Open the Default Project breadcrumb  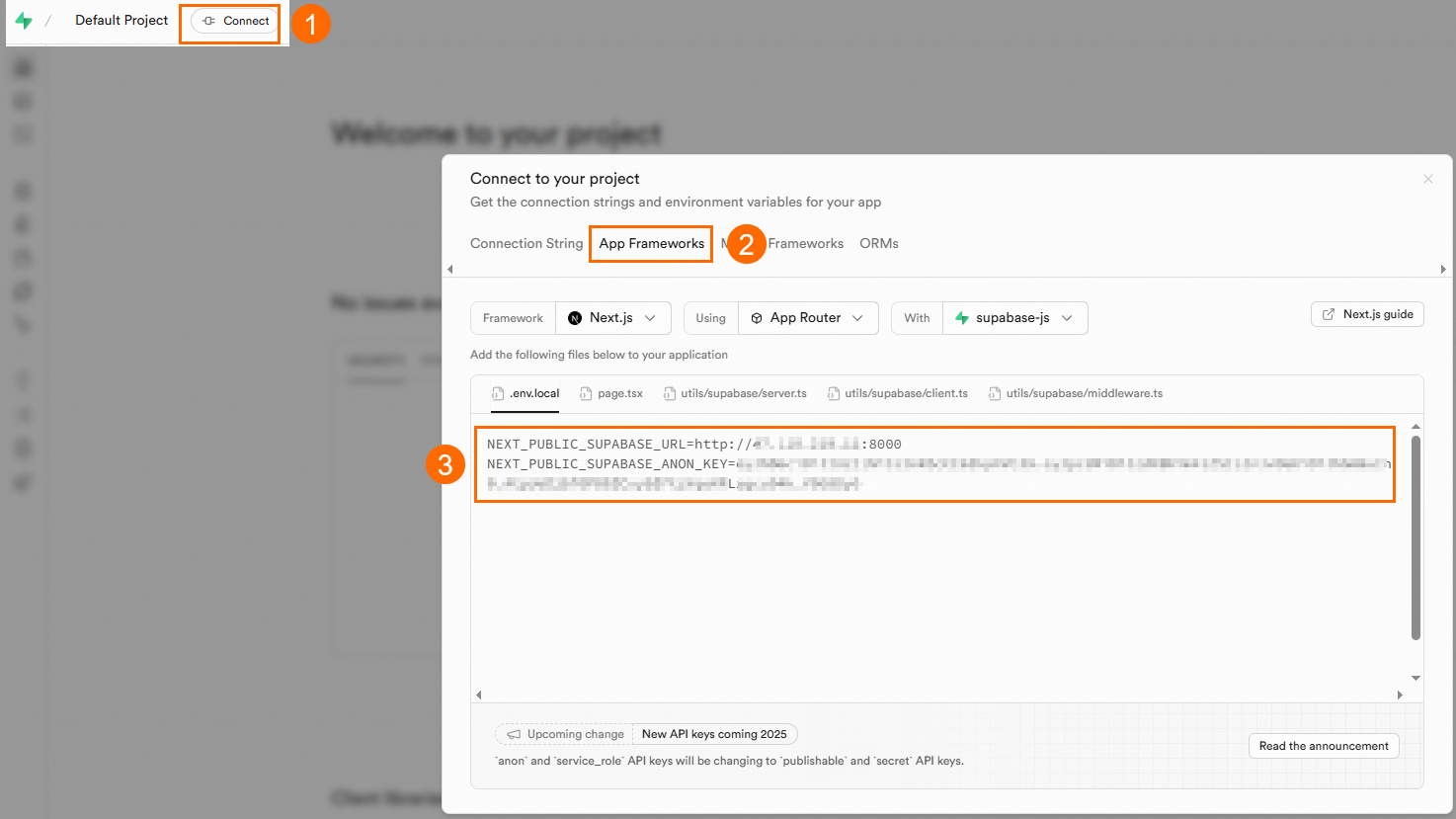point(121,20)
